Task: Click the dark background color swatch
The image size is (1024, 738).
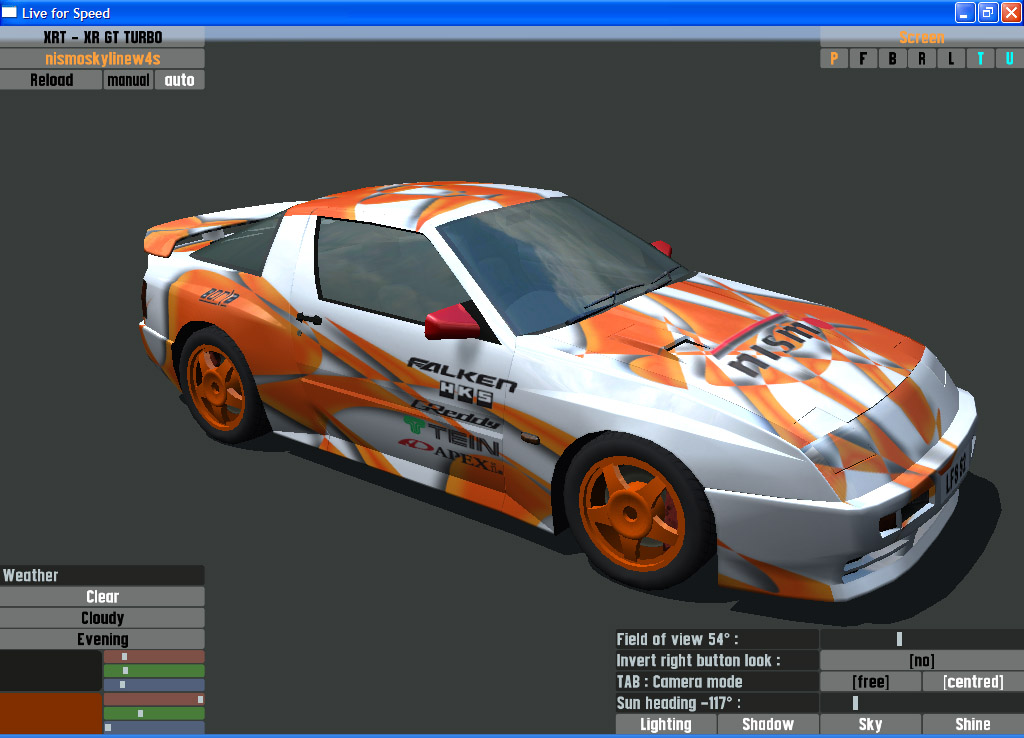Action: tap(51, 671)
